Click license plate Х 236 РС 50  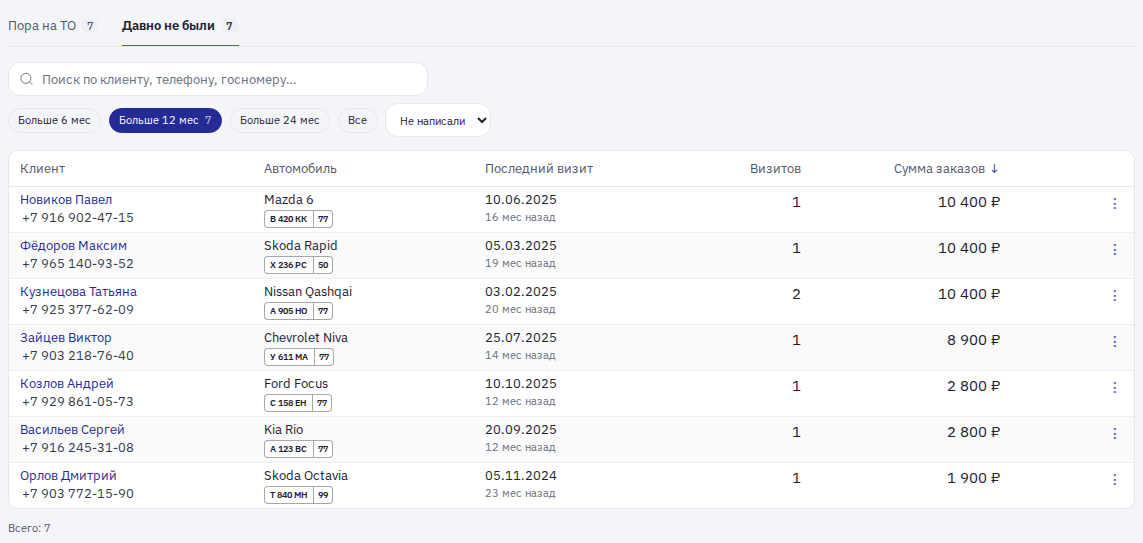pos(299,265)
